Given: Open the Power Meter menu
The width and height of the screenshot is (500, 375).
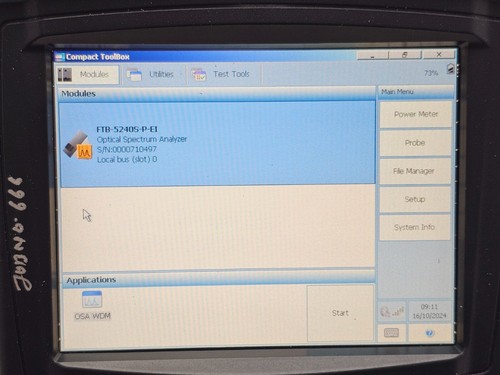Looking at the screenshot, I should 416,114.
